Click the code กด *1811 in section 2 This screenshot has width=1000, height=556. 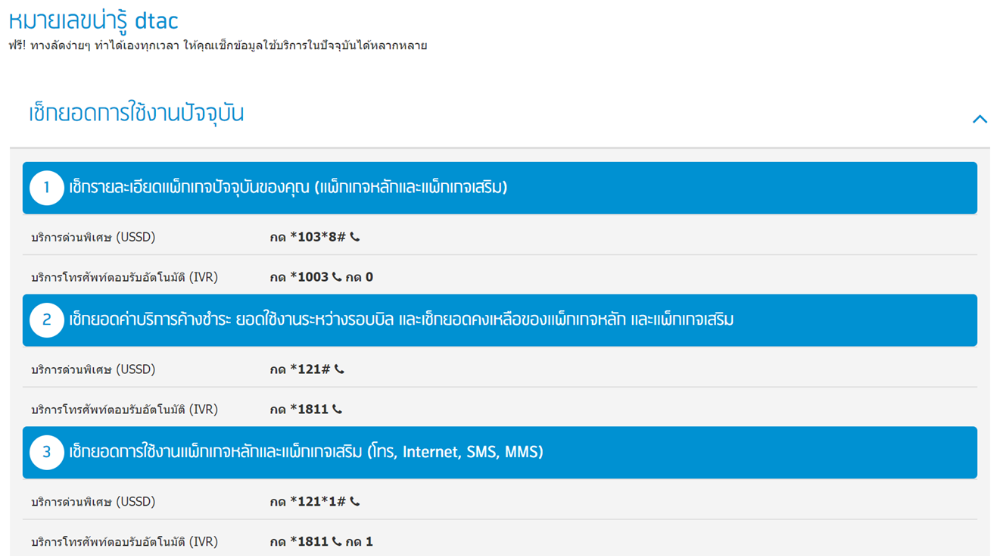299,409
